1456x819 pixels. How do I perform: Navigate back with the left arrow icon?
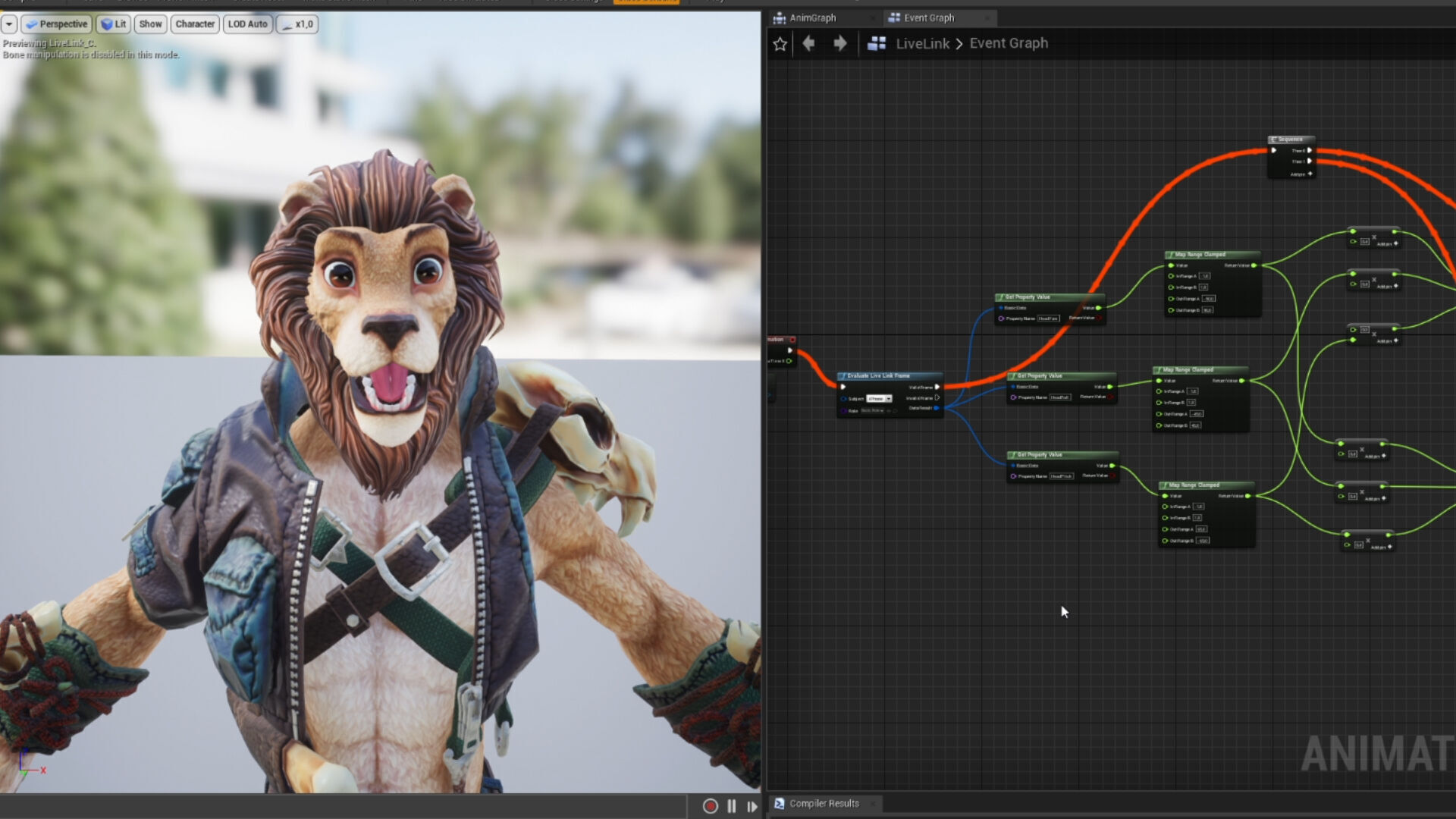pyautogui.click(x=808, y=44)
